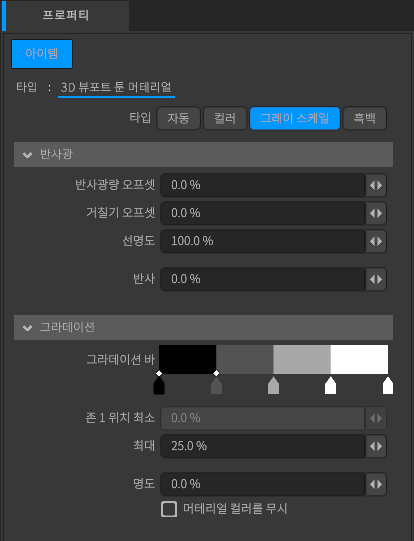
Task: Click the 명도 slider arrows icon
Action: tap(376, 484)
